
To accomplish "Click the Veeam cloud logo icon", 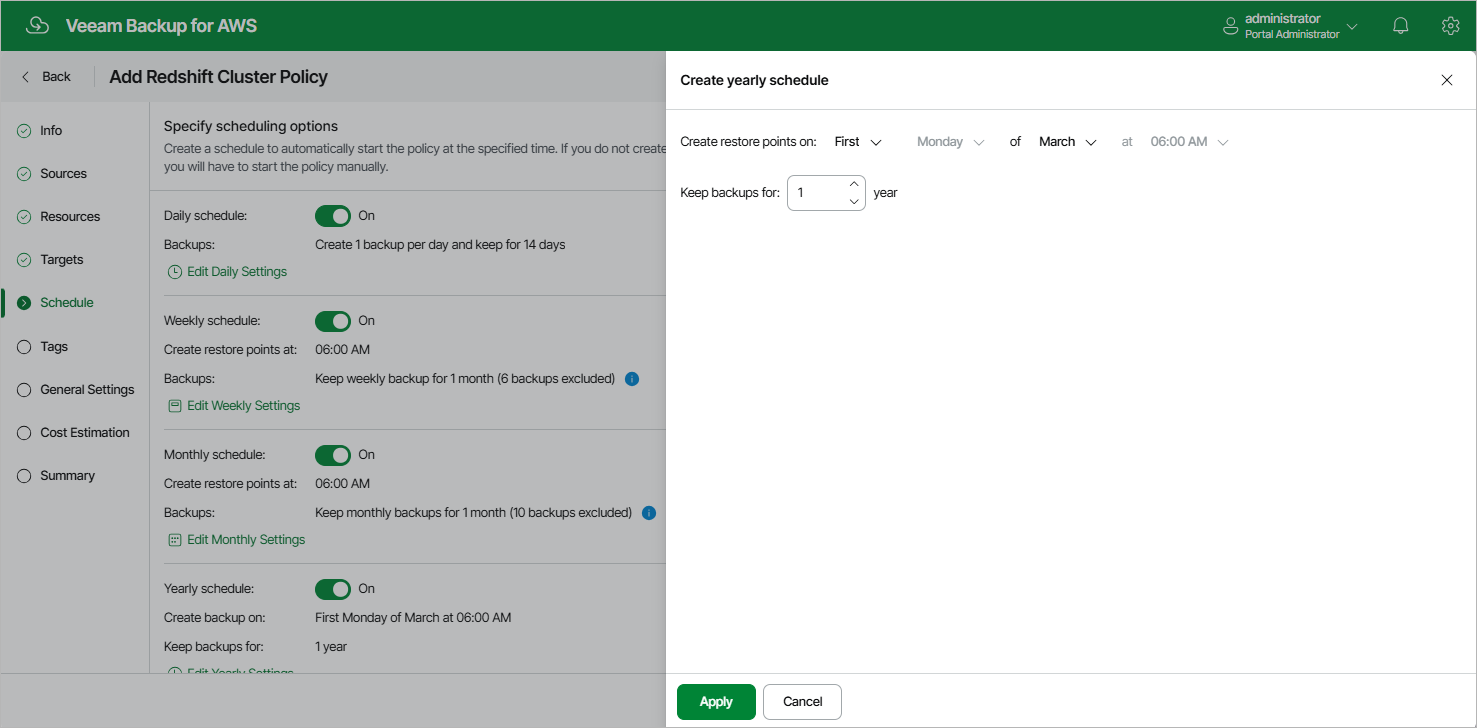I will tap(37, 26).
